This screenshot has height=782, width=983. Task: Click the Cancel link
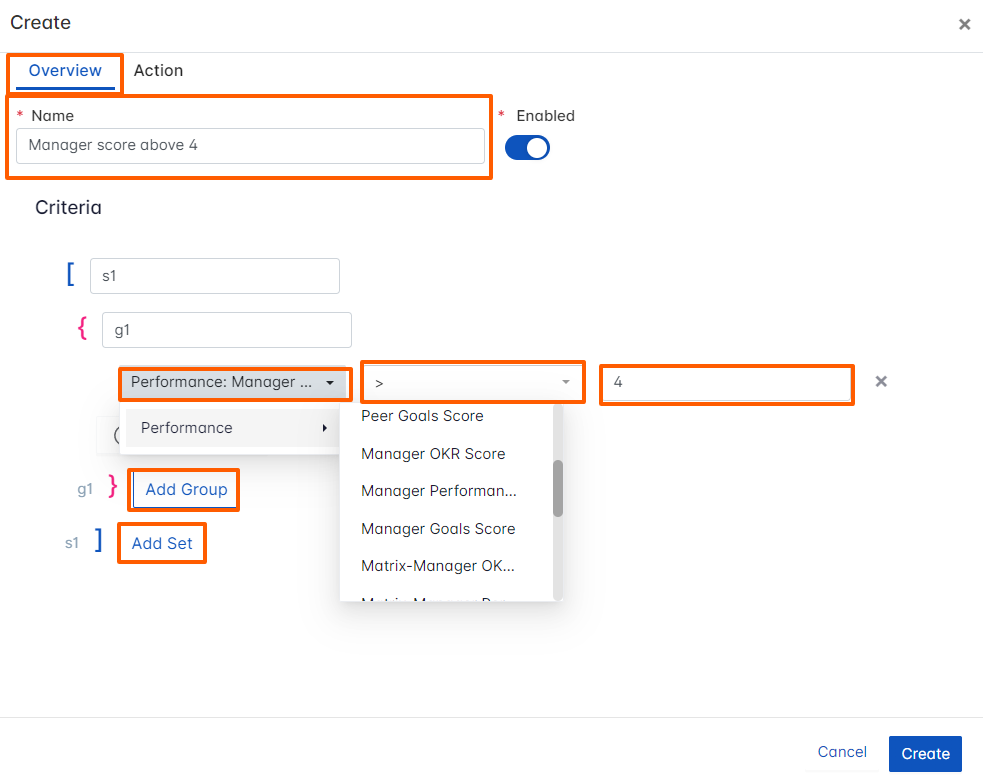tap(841, 752)
